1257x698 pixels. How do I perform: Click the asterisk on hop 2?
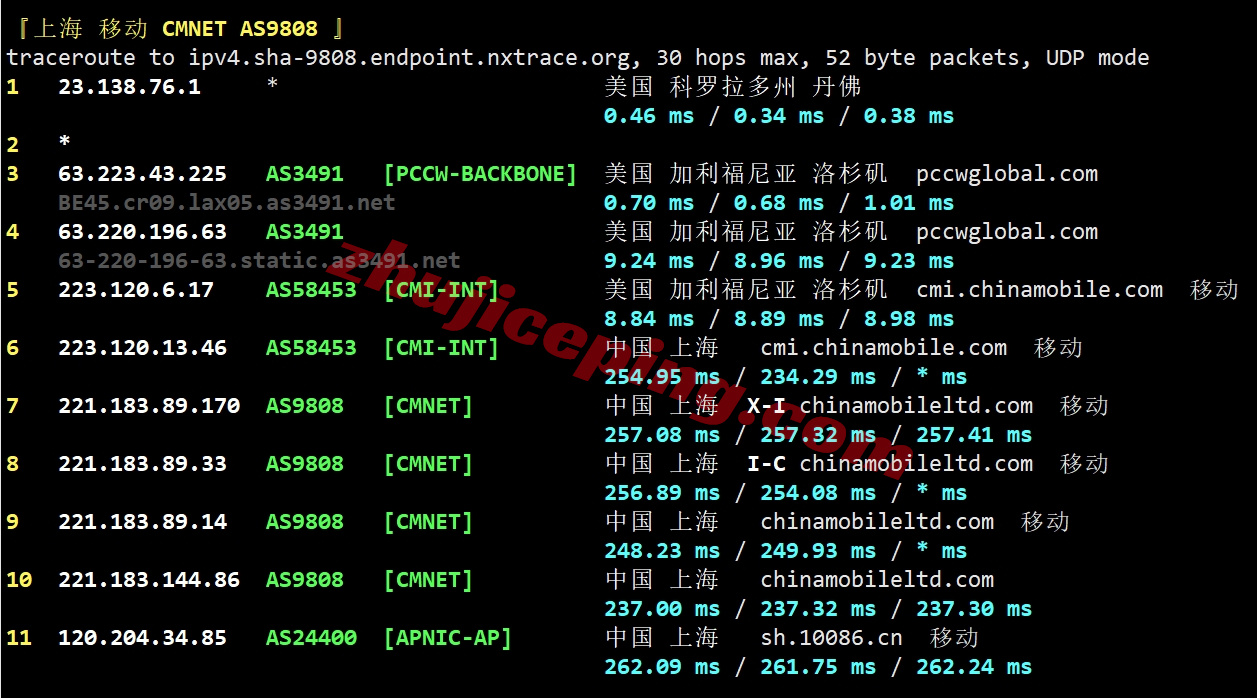tap(62, 144)
